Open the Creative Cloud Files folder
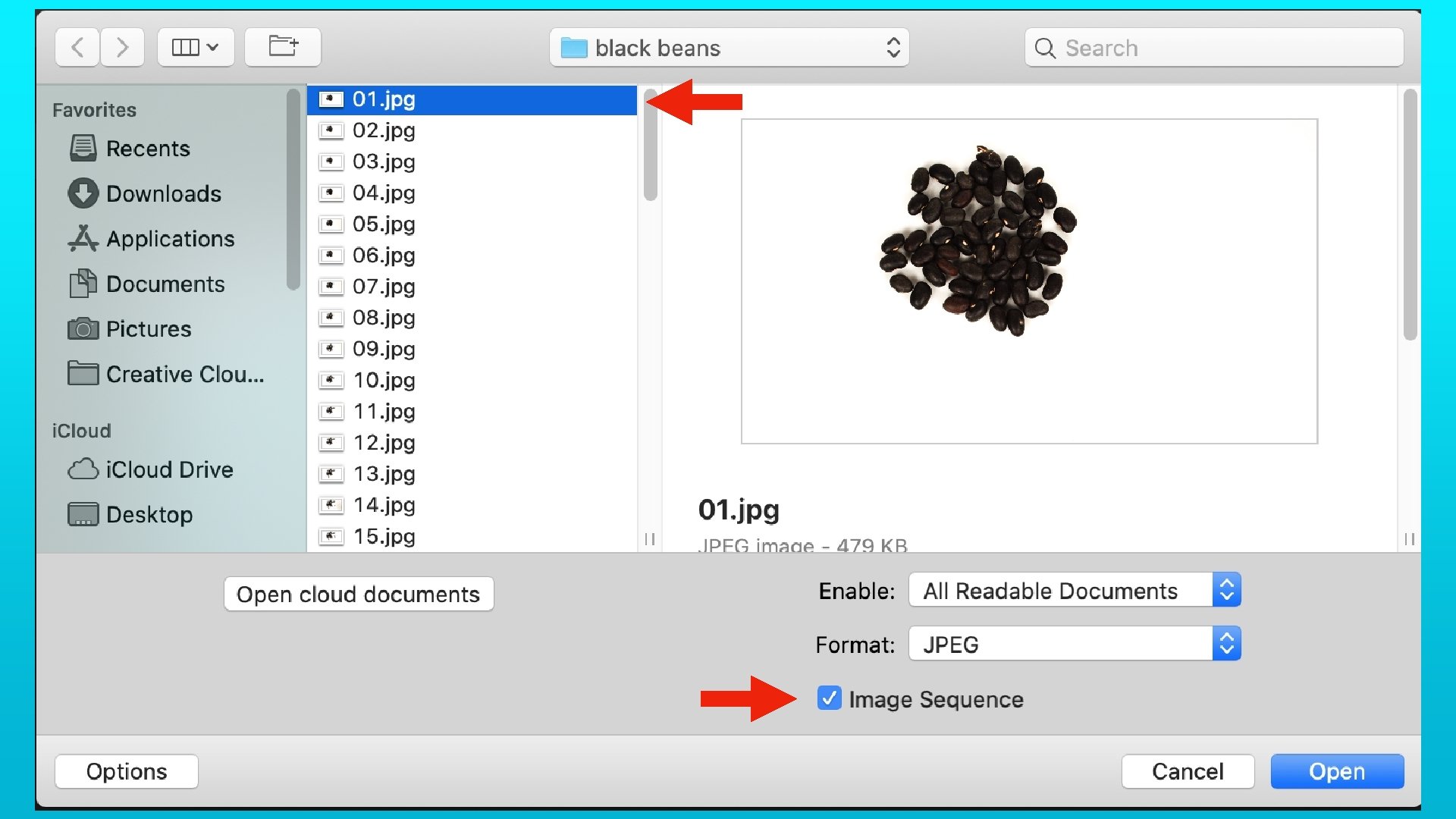The width and height of the screenshot is (1456, 819). pos(184,375)
